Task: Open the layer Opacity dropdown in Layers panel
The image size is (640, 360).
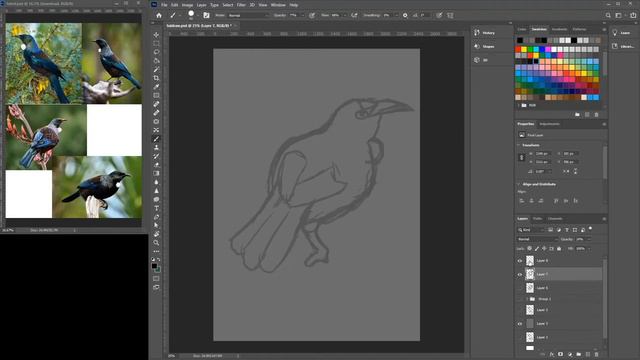Action: pyautogui.click(x=589, y=239)
